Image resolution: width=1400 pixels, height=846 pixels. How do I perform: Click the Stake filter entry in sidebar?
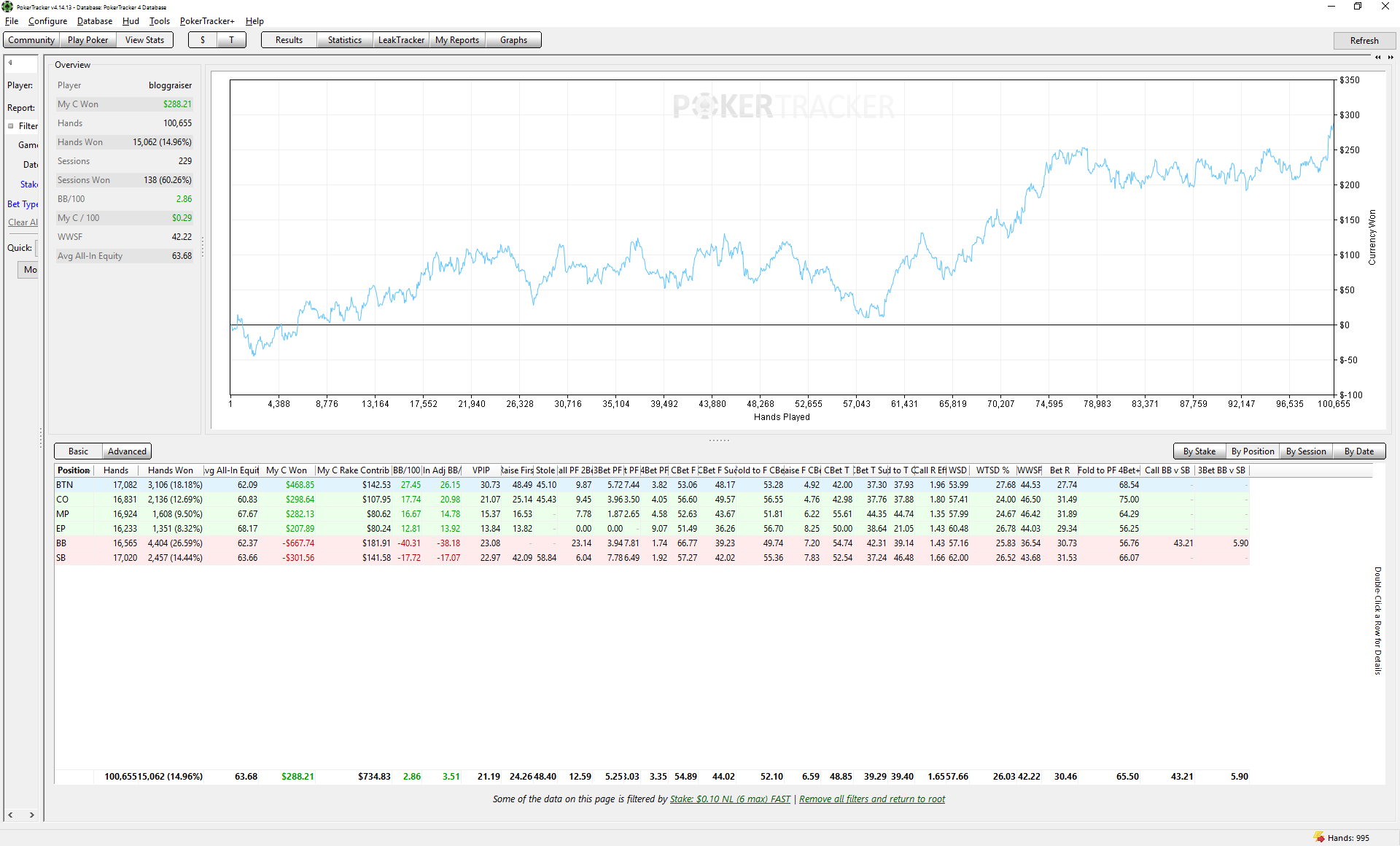[x=28, y=185]
